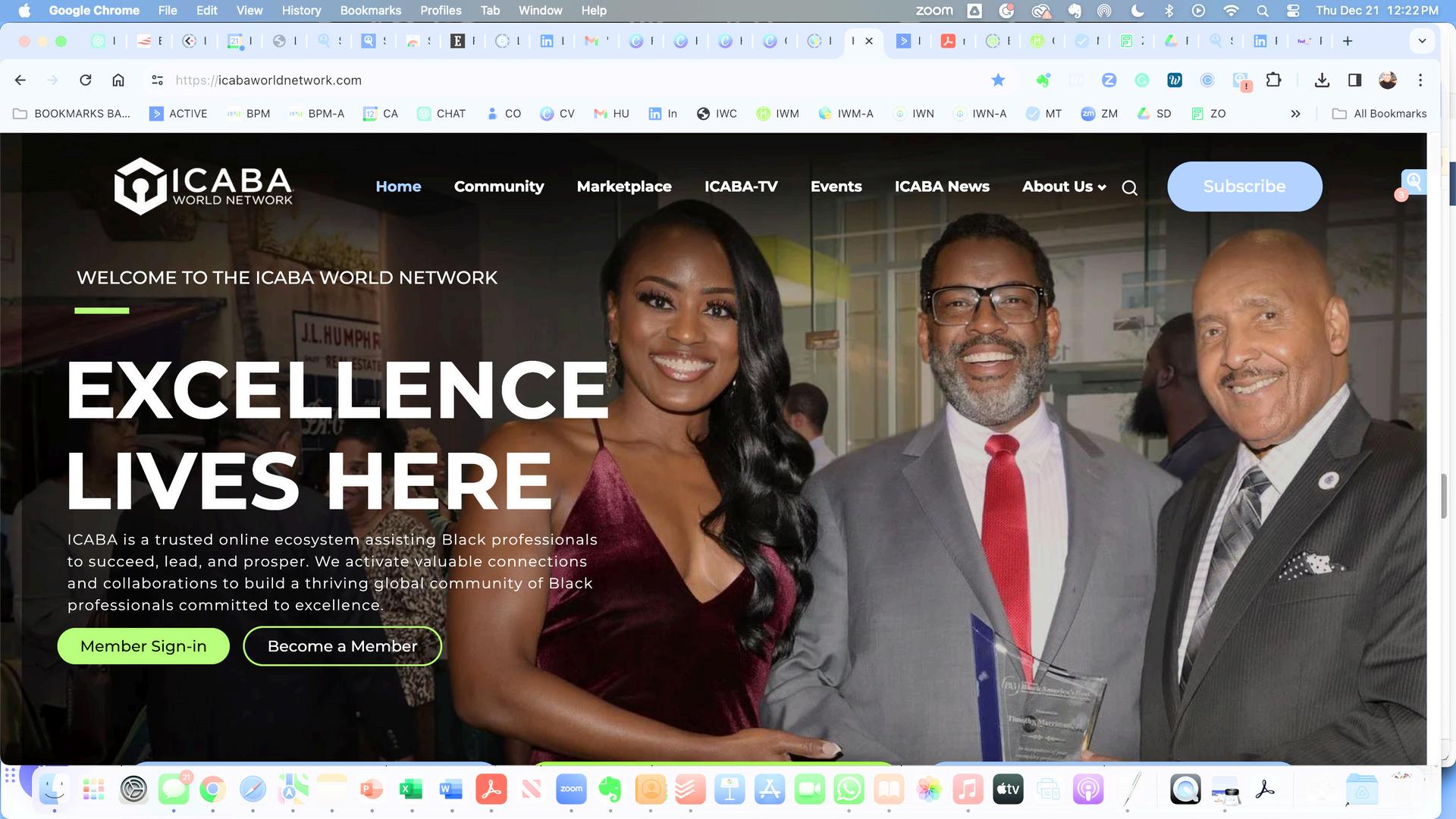Click the Become a Member button

[x=342, y=646]
